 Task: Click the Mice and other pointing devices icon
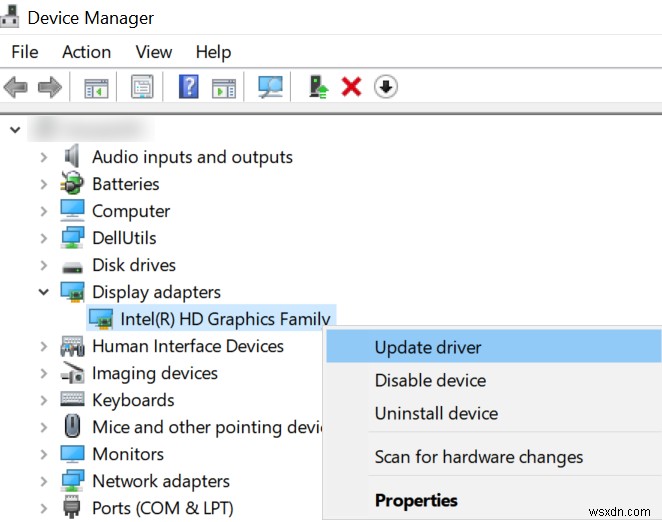[x=72, y=426]
